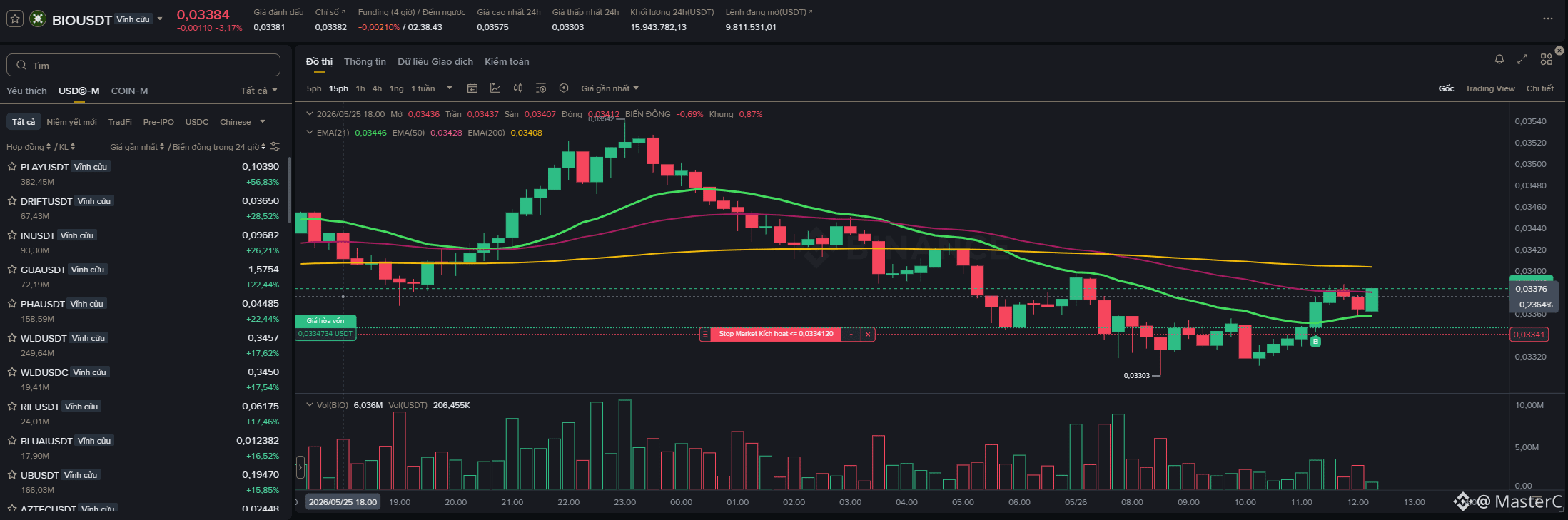
Task: Star RIFUSDT as favorite
Action: [x=12, y=406]
